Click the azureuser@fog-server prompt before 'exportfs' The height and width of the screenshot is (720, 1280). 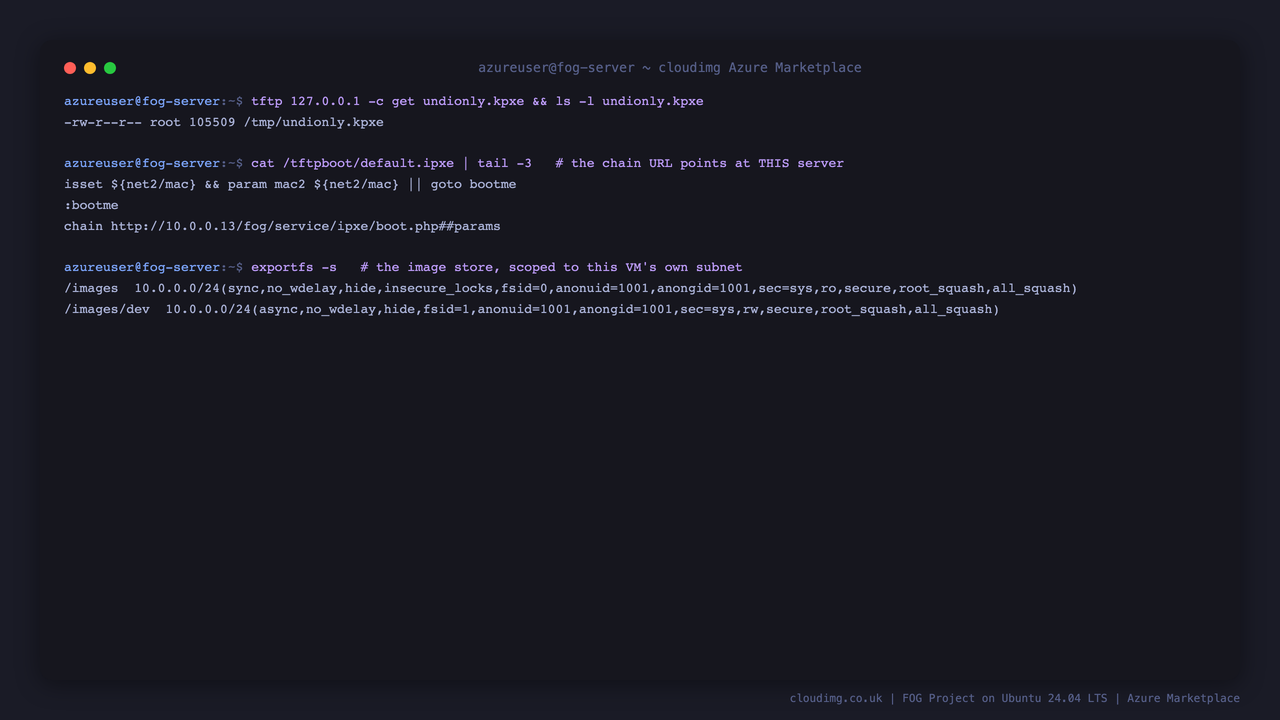pyautogui.click(x=153, y=267)
